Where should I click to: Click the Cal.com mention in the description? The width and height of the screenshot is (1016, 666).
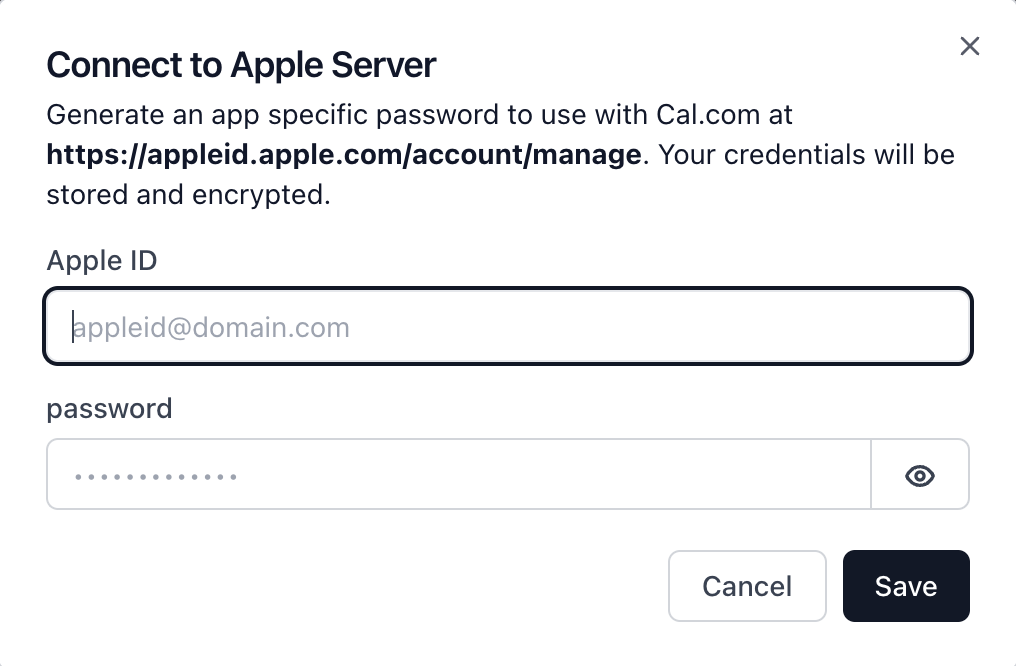coord(708,115)
